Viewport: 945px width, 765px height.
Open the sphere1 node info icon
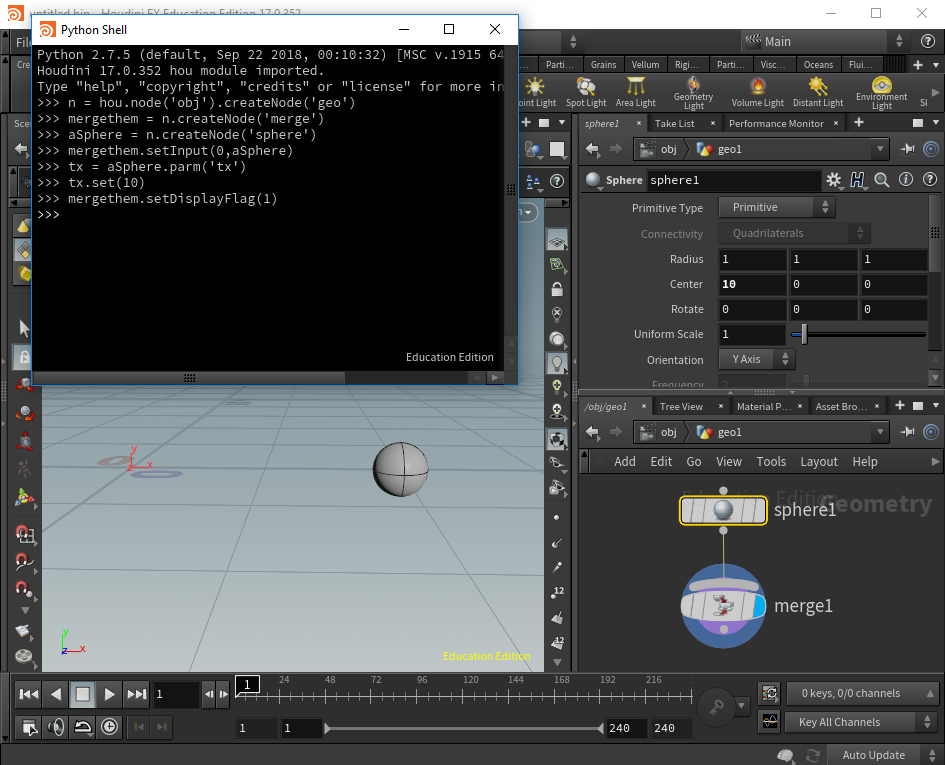(906, 180)
